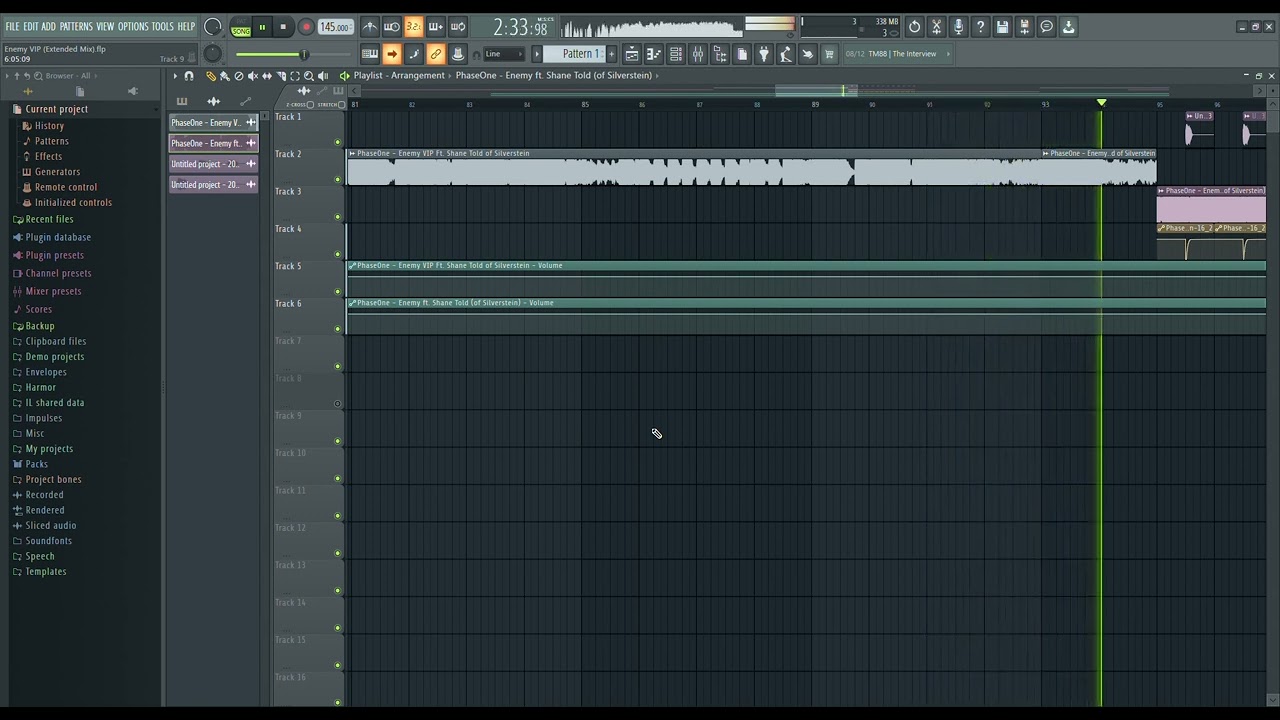Enable the Z-CROSS checkbox
1280x720 pixels.
(x=310, y=104)
